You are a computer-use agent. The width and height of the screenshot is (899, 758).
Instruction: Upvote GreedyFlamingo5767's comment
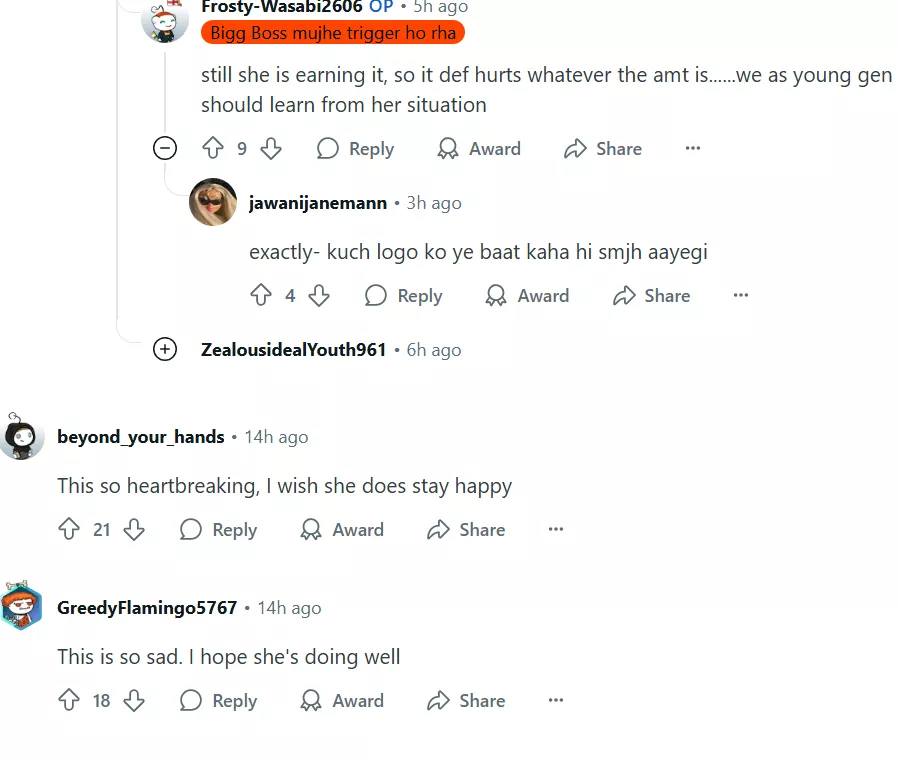point(69,701)
